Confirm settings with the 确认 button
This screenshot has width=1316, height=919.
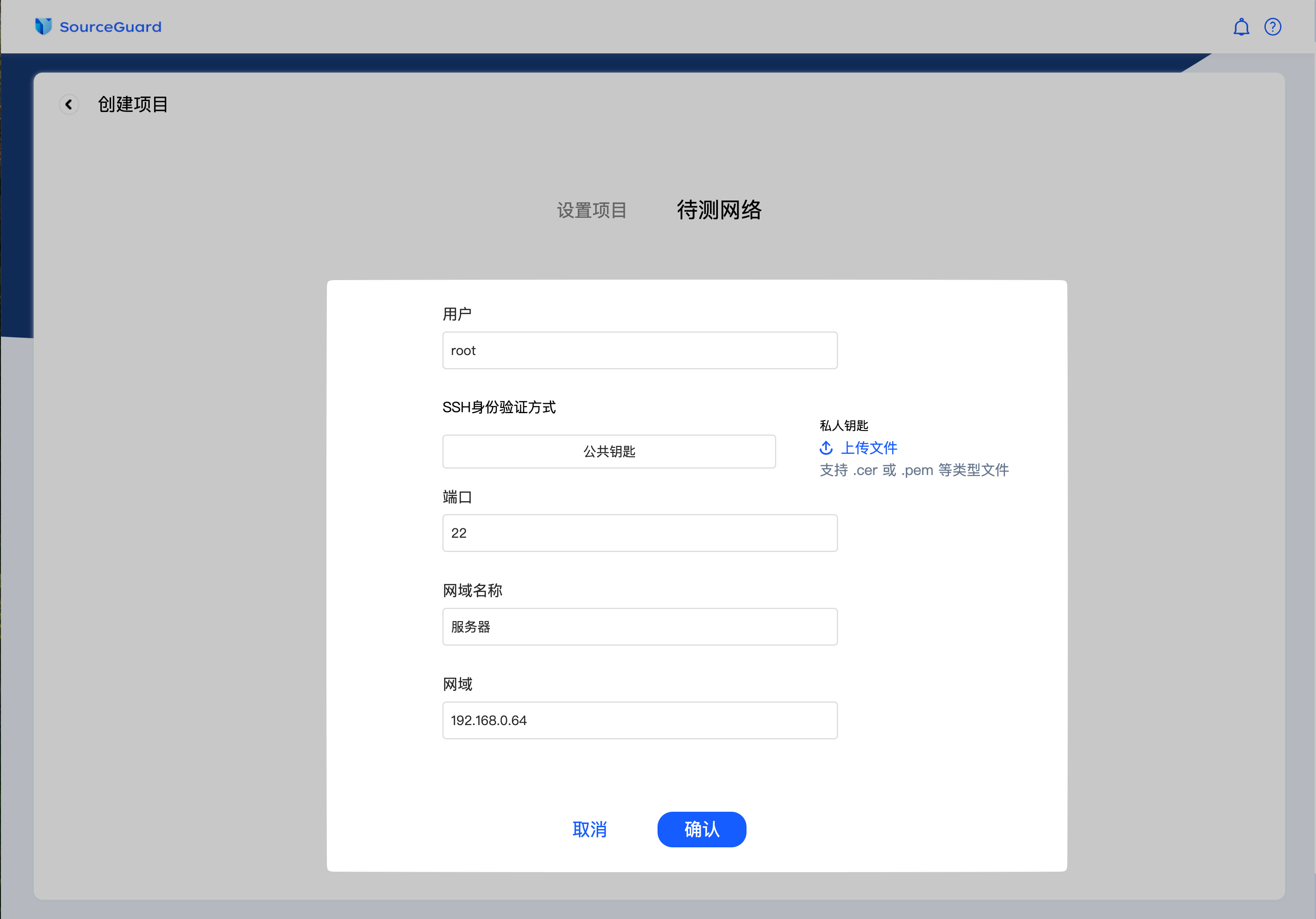tap(702, 829)
